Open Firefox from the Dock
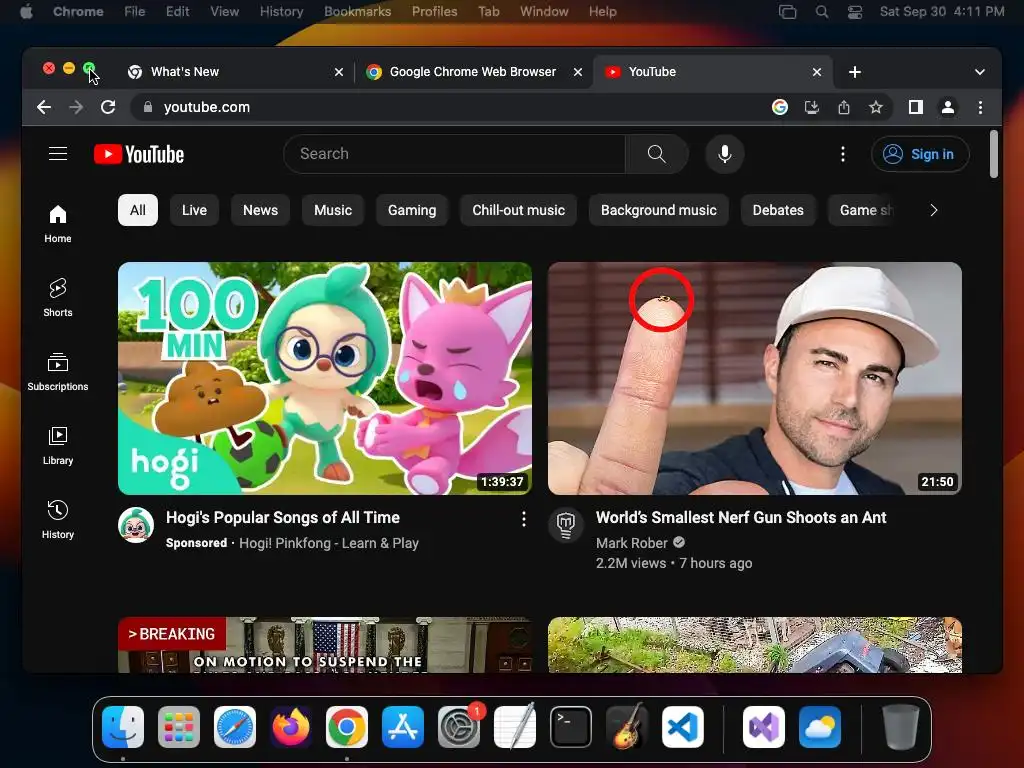The width and height of the screenshot is (1024, 768). (291, 726)
